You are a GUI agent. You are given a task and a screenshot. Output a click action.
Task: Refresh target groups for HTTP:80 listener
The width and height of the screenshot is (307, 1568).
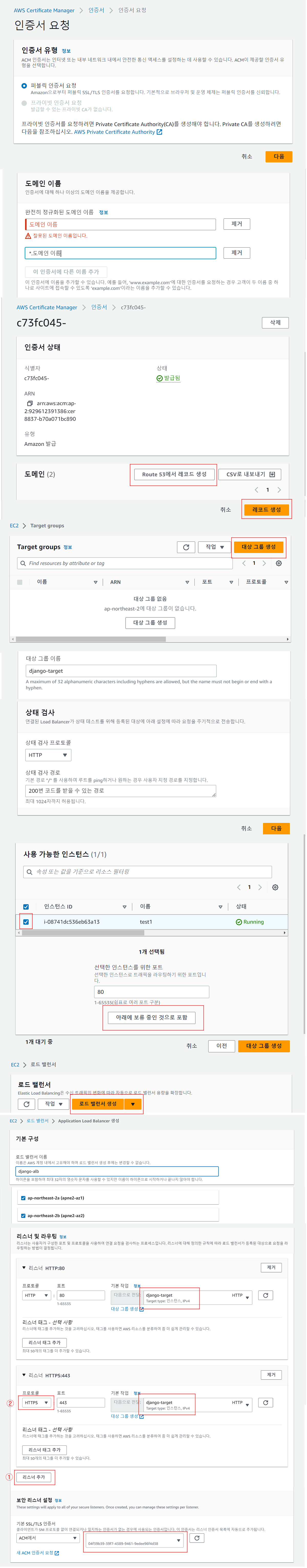click(x=266, y=1295)
